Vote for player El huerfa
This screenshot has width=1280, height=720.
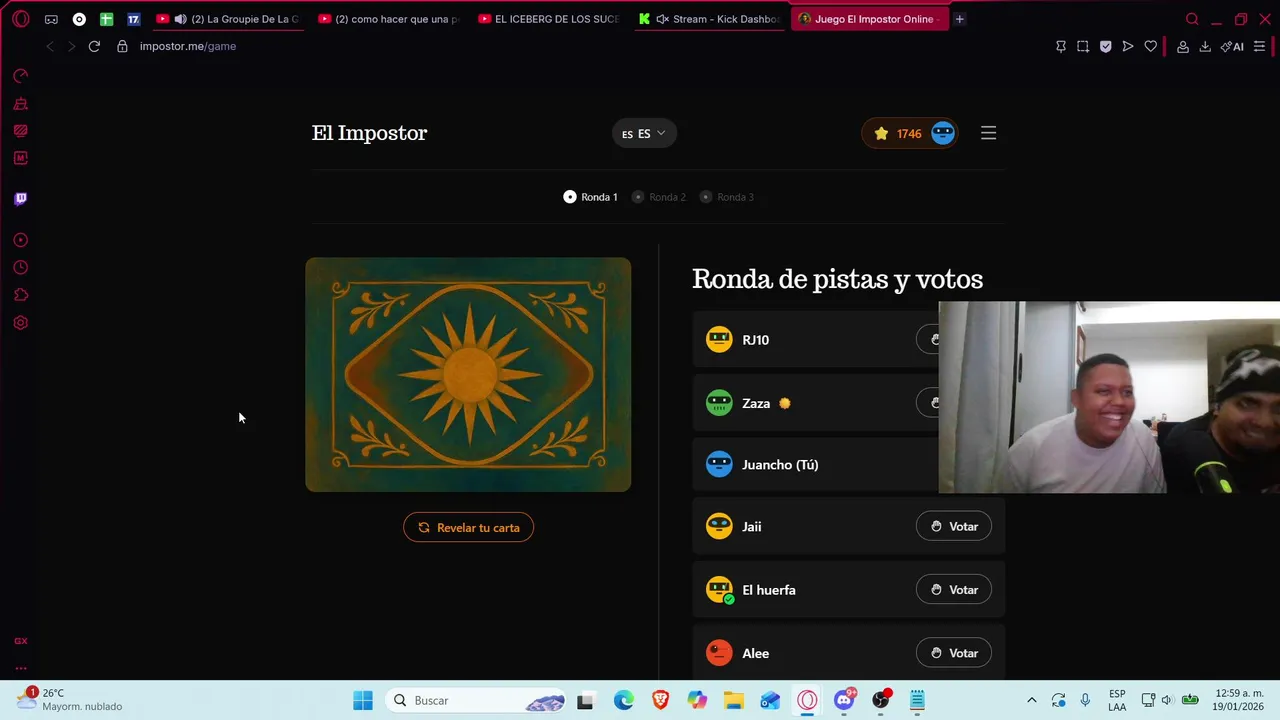(953, 590)
